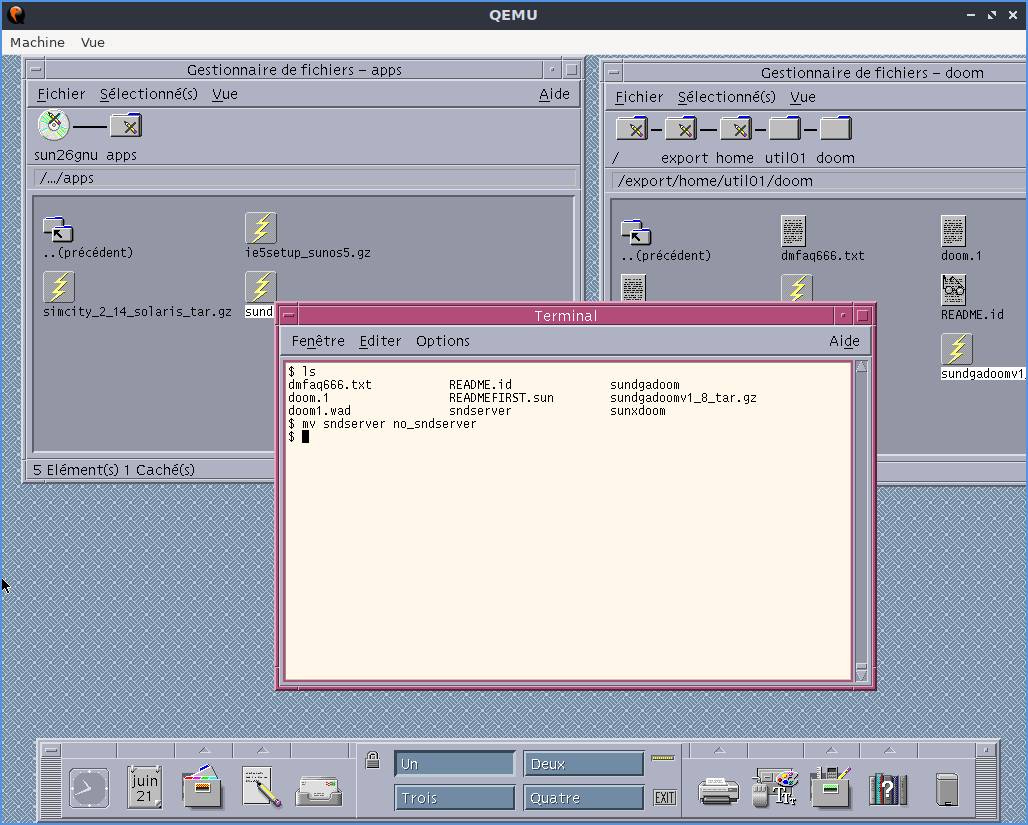Click the home folder icon in doom path

point(736,128)
